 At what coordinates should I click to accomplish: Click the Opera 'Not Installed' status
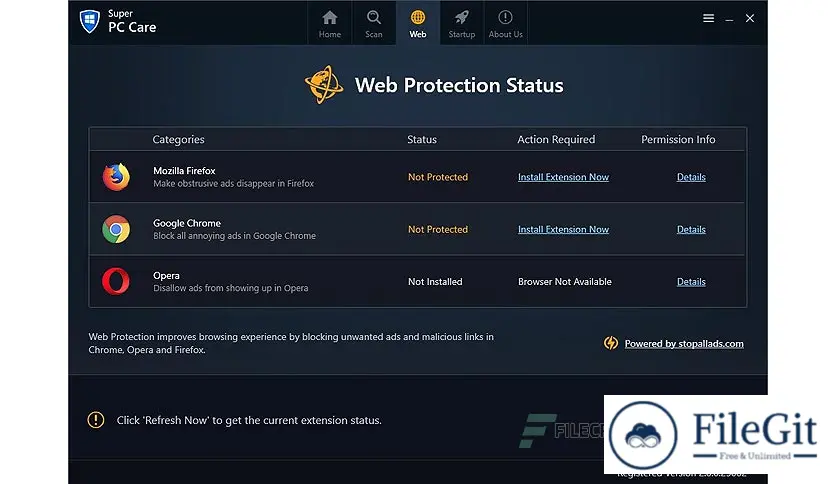435,281
